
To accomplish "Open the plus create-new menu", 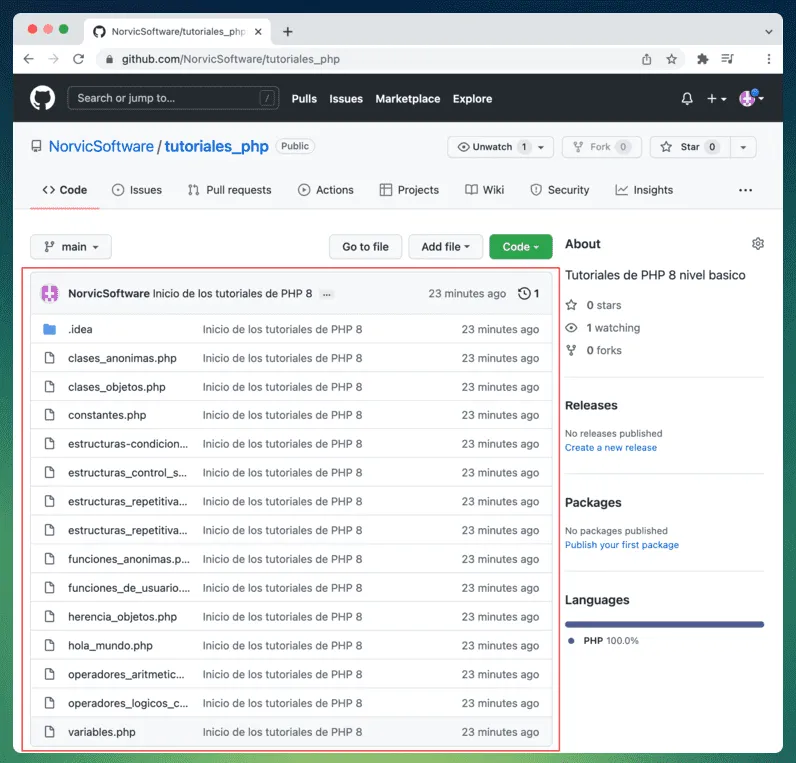I will point(716,98).
